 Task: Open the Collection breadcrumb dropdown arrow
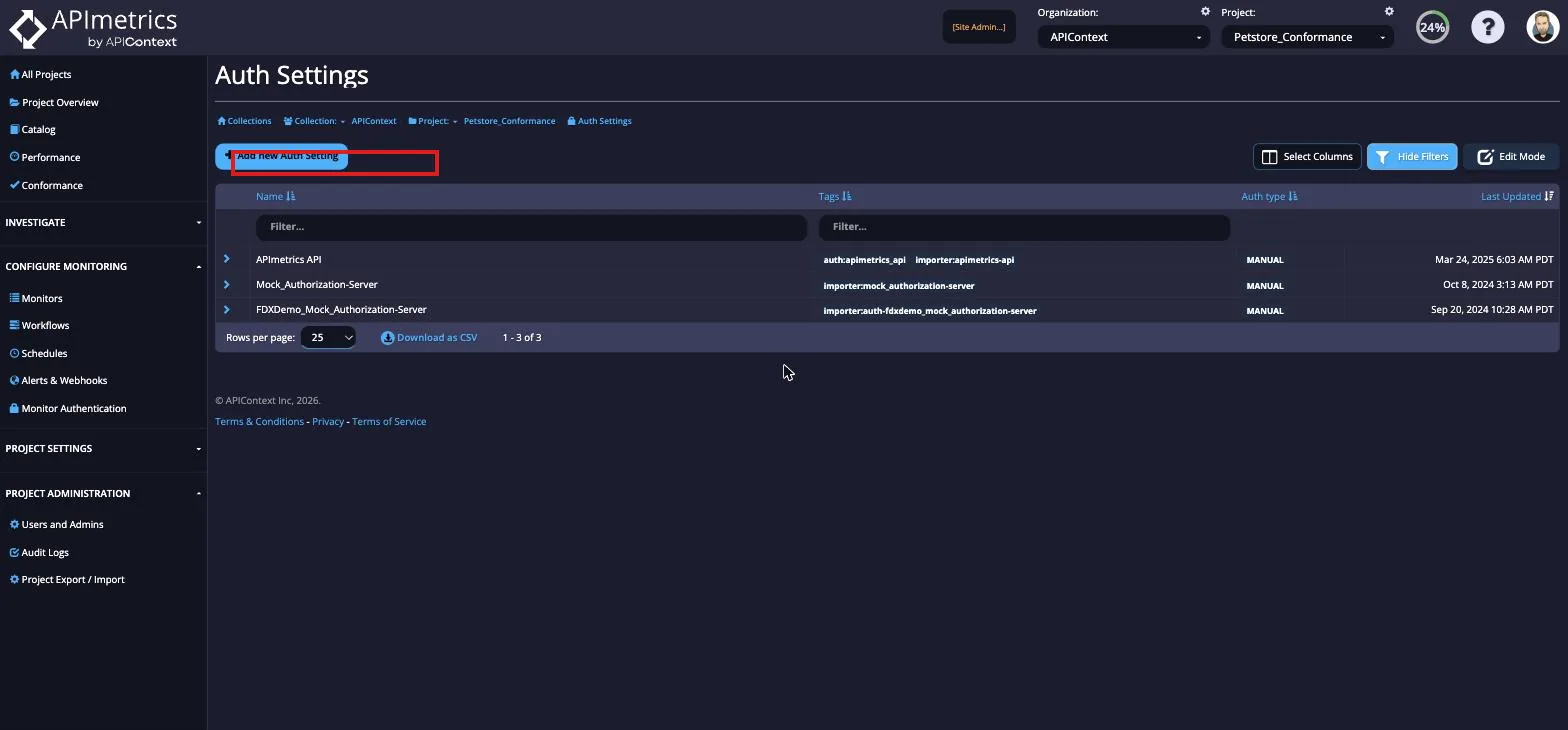(342, 121)
